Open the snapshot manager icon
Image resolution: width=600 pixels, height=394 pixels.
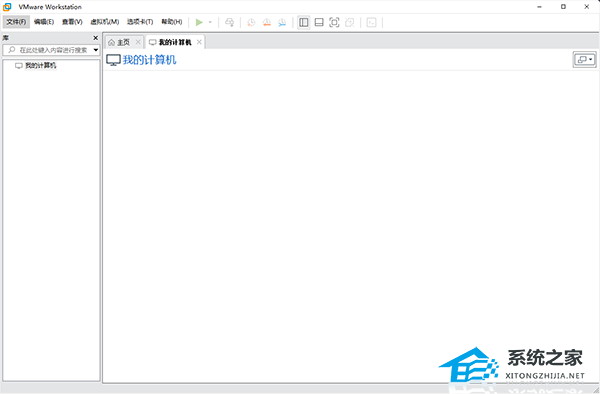[x=282, y=22]
